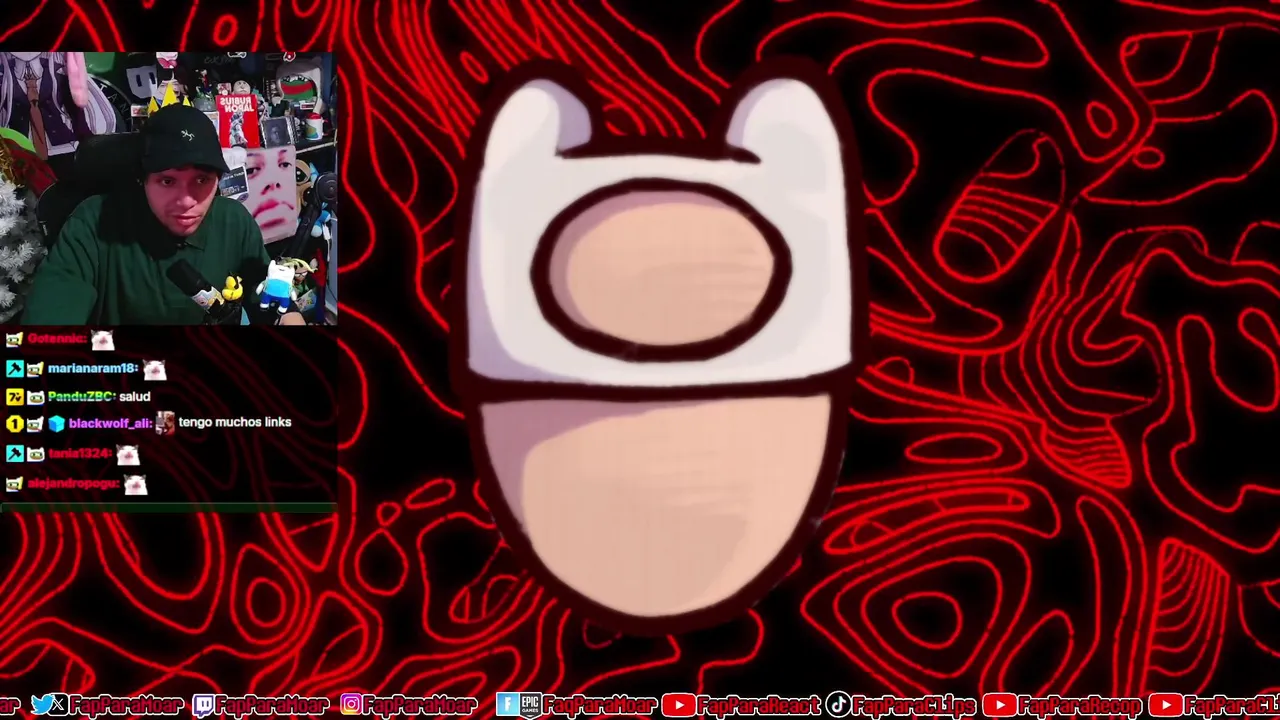Click the cat emote in tania1324's message
This screenshot has height=720, width=1280.
point(127,455)
